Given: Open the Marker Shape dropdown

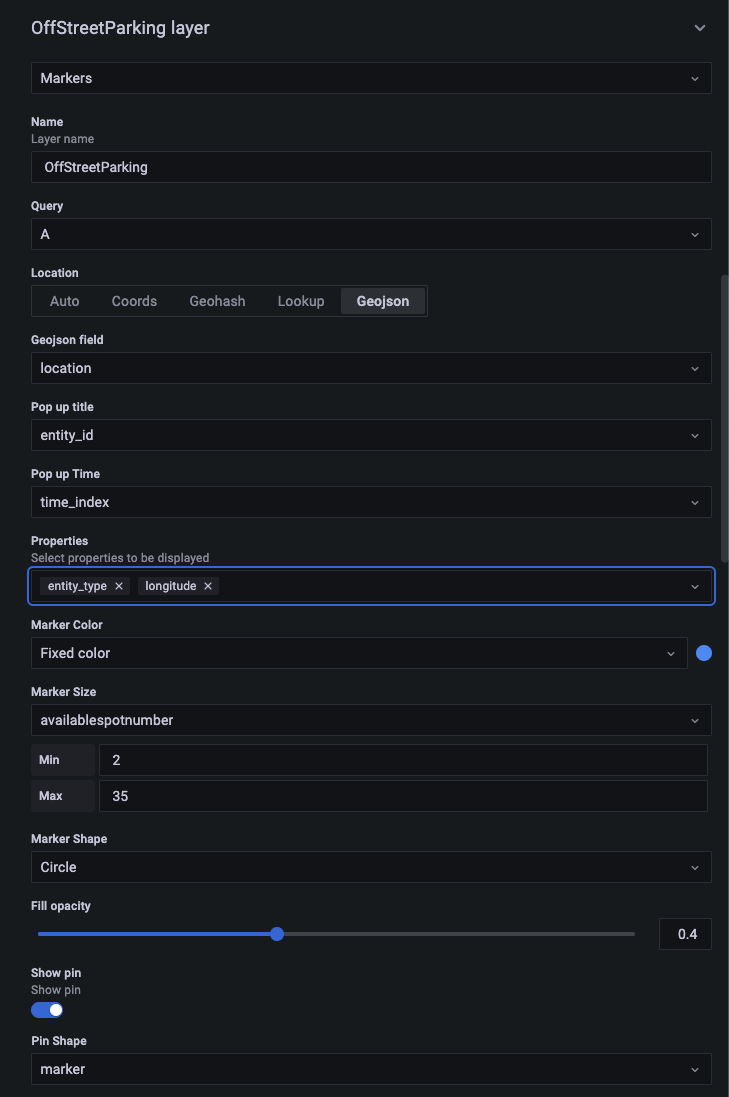Looking at the screenshot, I should [x=370, y=867].
